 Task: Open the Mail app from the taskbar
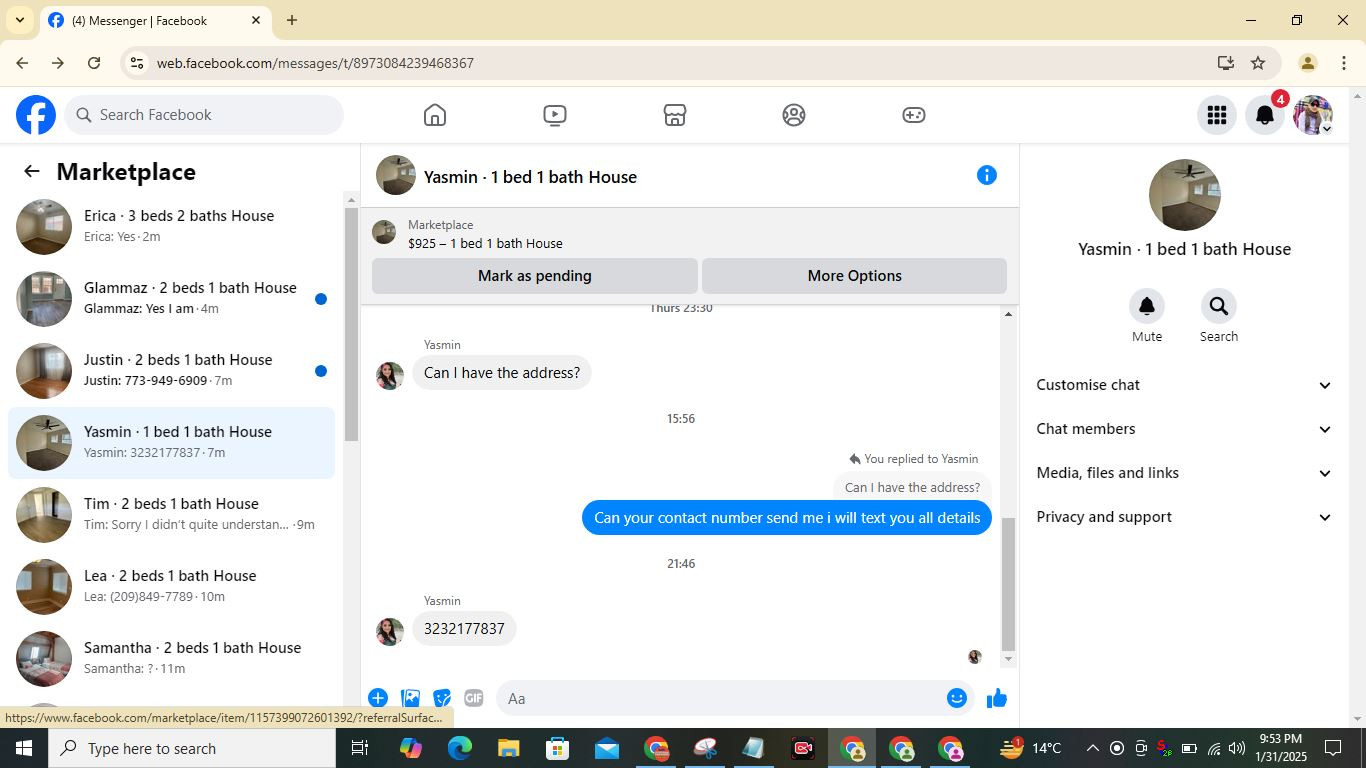pos(606,748)
